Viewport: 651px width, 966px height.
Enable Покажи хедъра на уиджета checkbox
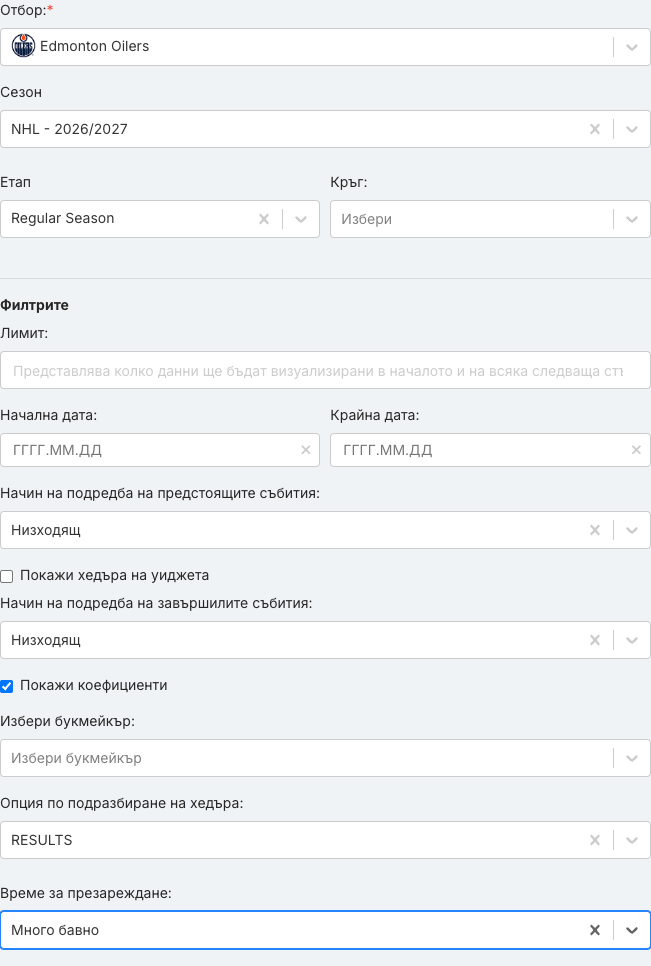[x=7, y=576]
